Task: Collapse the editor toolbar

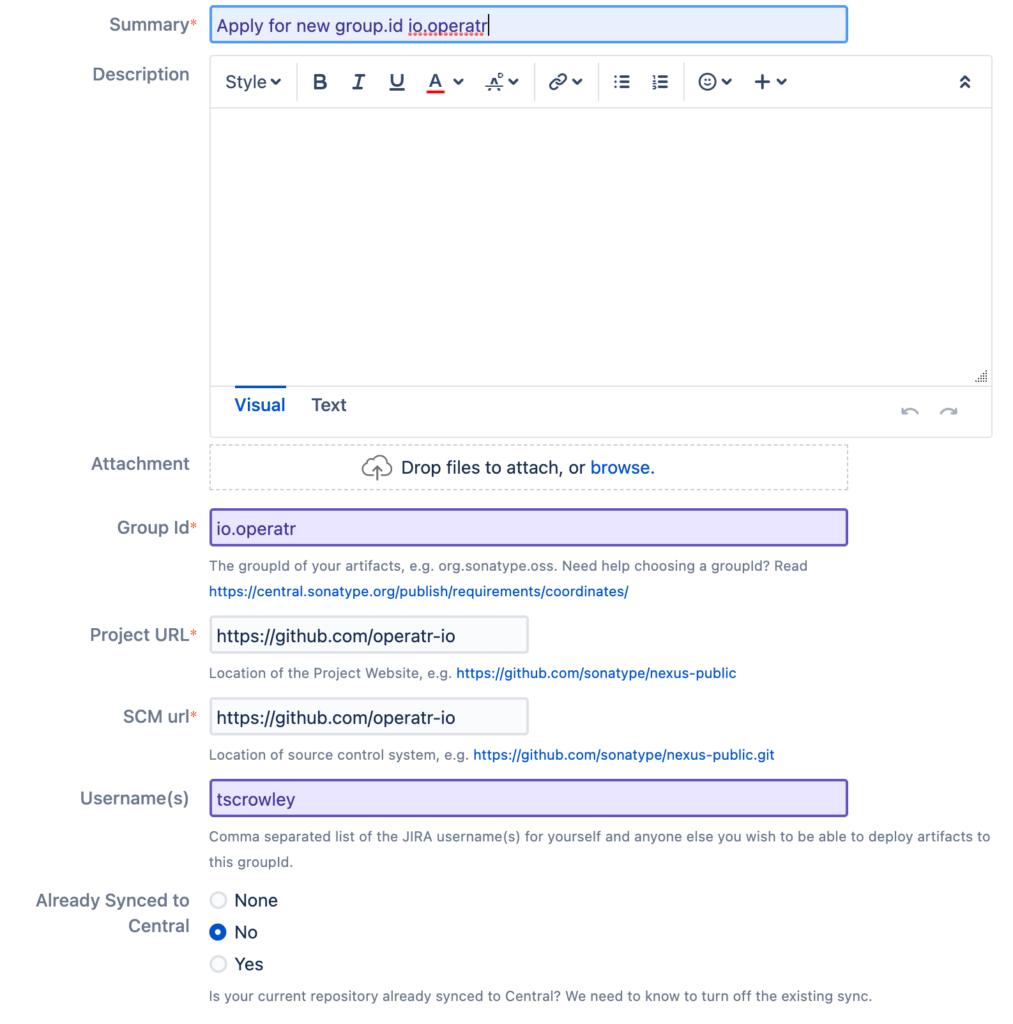Action: pos(964,81)
